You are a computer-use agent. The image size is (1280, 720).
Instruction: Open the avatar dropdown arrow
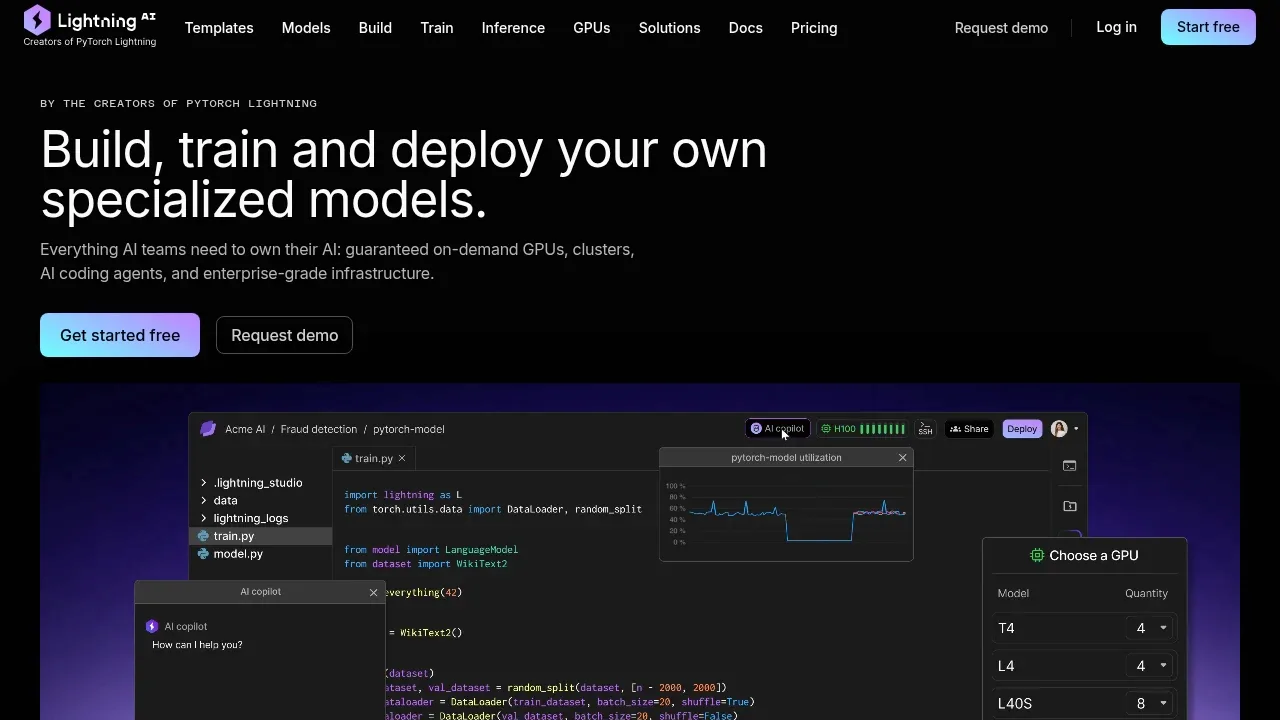[x=1076, y=429]
